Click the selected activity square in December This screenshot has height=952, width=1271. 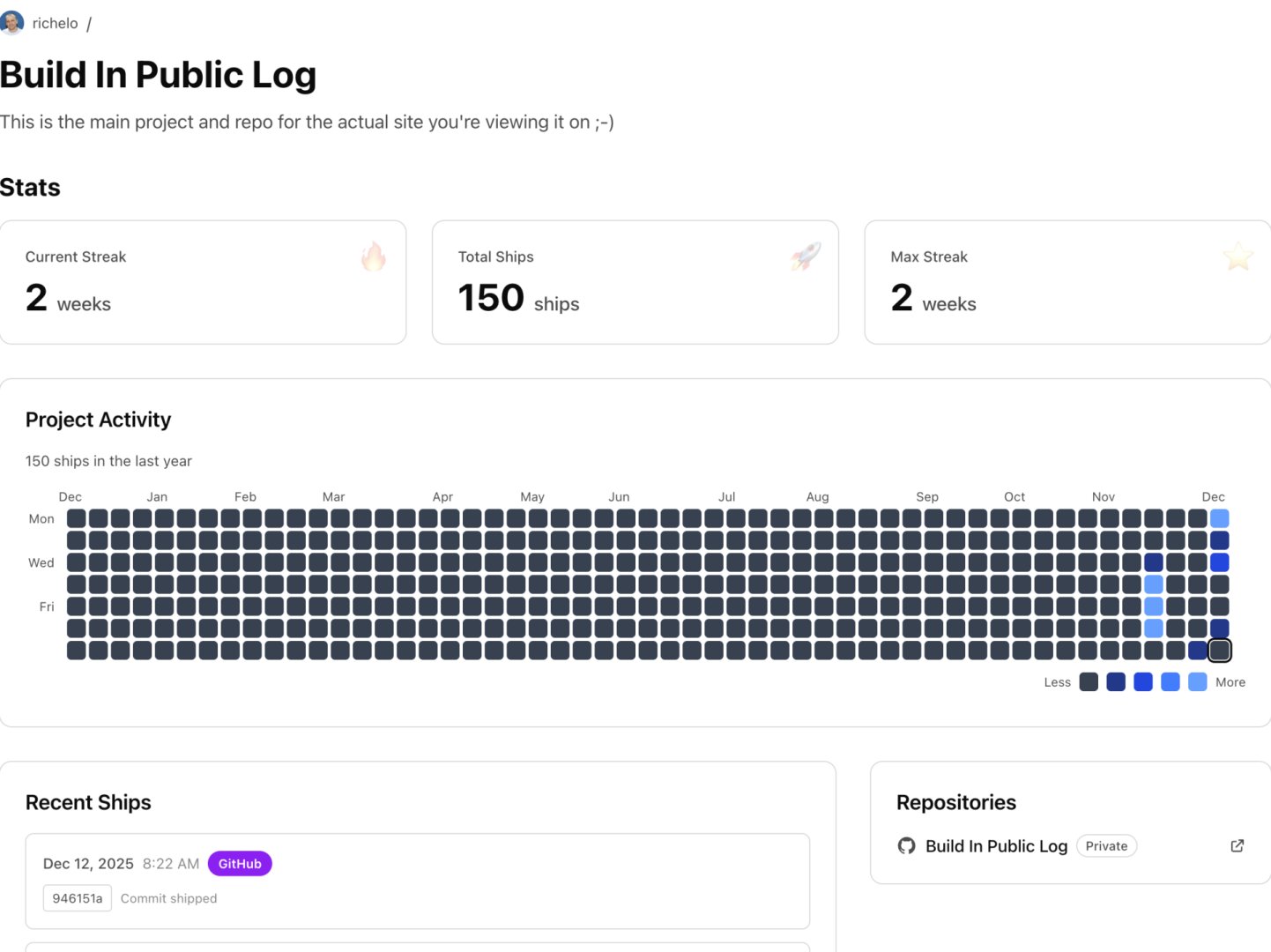[1220, 650]
